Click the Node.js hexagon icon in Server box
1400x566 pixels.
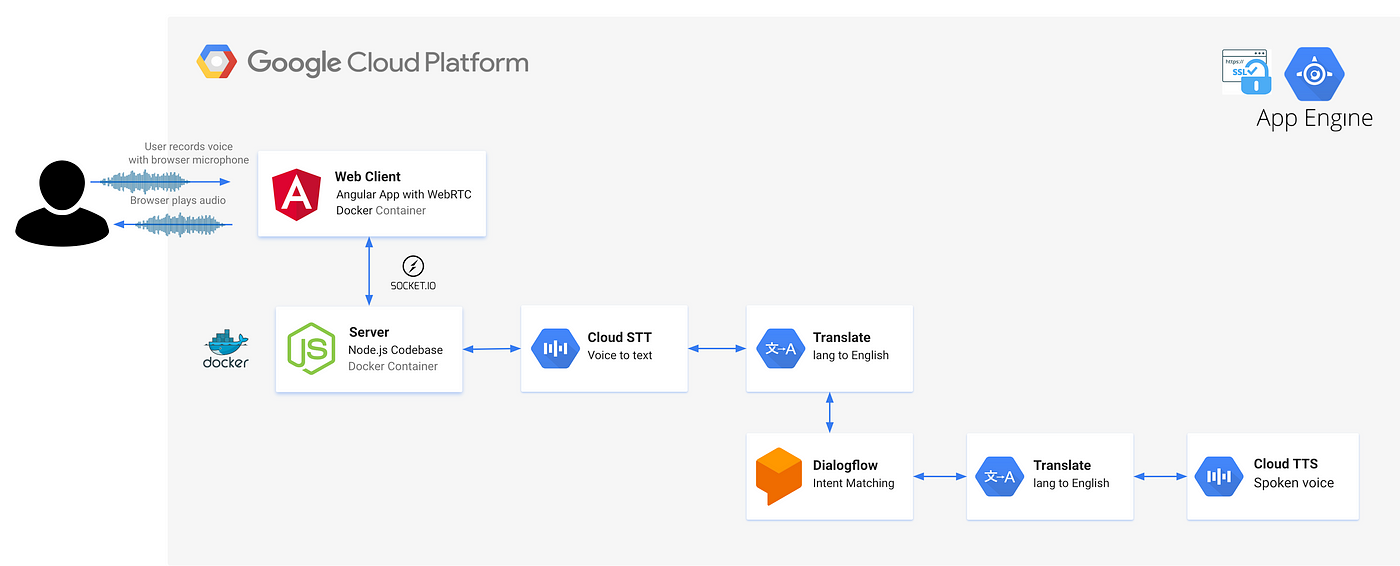point(311,349)
